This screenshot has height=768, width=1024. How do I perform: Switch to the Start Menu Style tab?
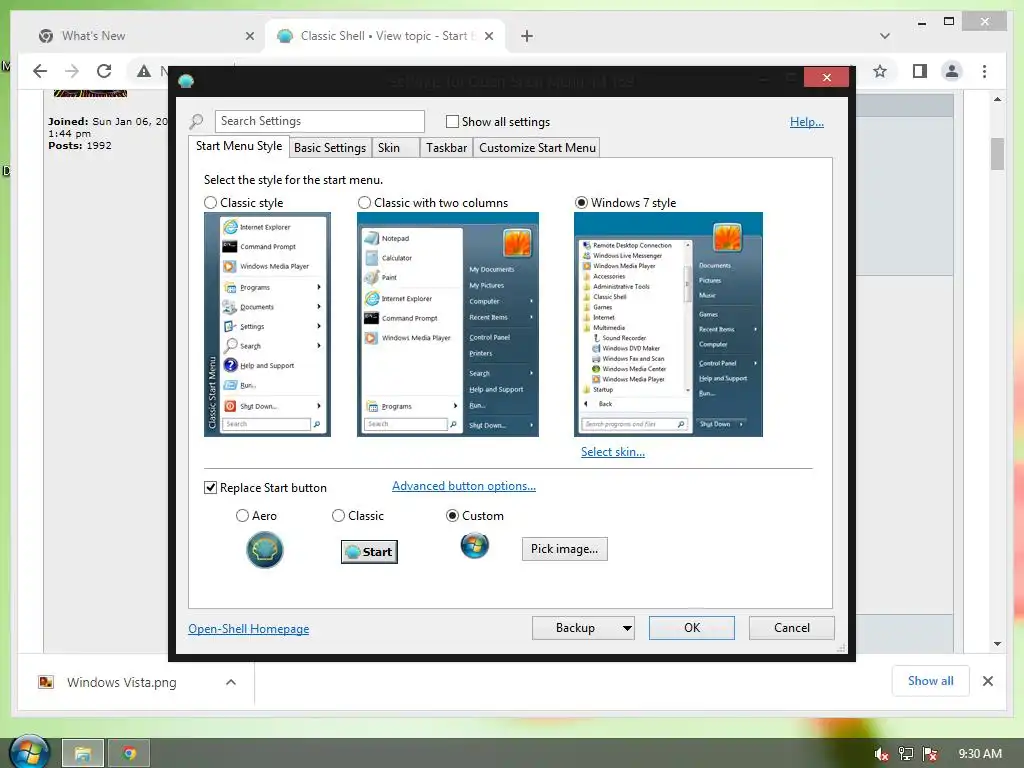coord(239,146)
